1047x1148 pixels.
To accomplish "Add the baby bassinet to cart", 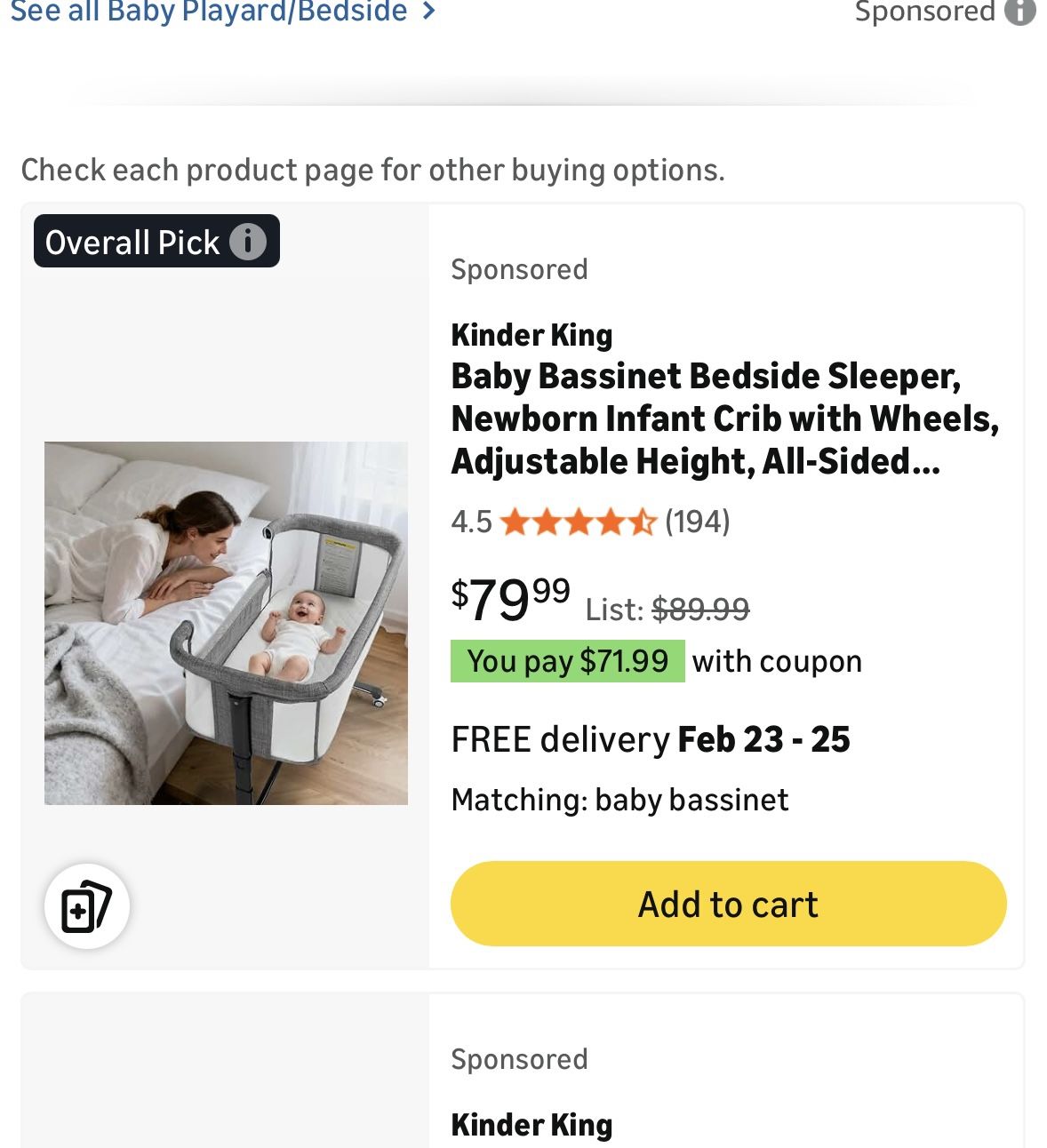I will pyautogui.click(x=728, y=904).
